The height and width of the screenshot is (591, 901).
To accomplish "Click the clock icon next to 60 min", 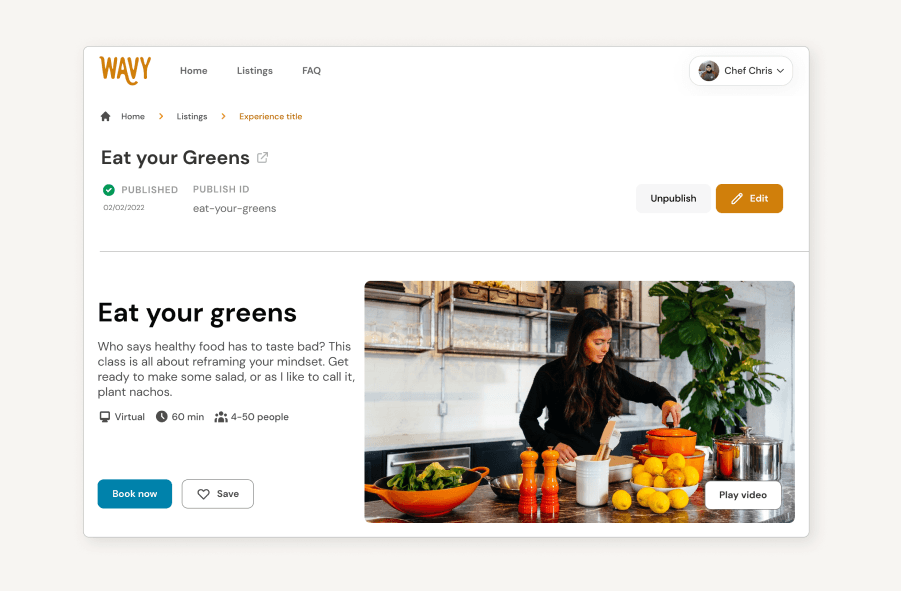I will click(x=161, y=416).
